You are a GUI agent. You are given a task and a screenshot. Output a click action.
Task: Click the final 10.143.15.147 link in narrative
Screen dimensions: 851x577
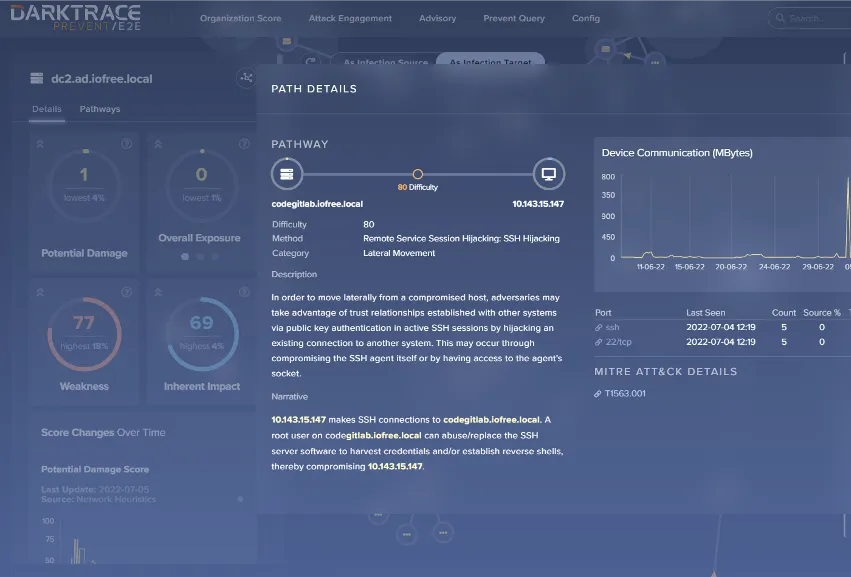click(395, 466)
